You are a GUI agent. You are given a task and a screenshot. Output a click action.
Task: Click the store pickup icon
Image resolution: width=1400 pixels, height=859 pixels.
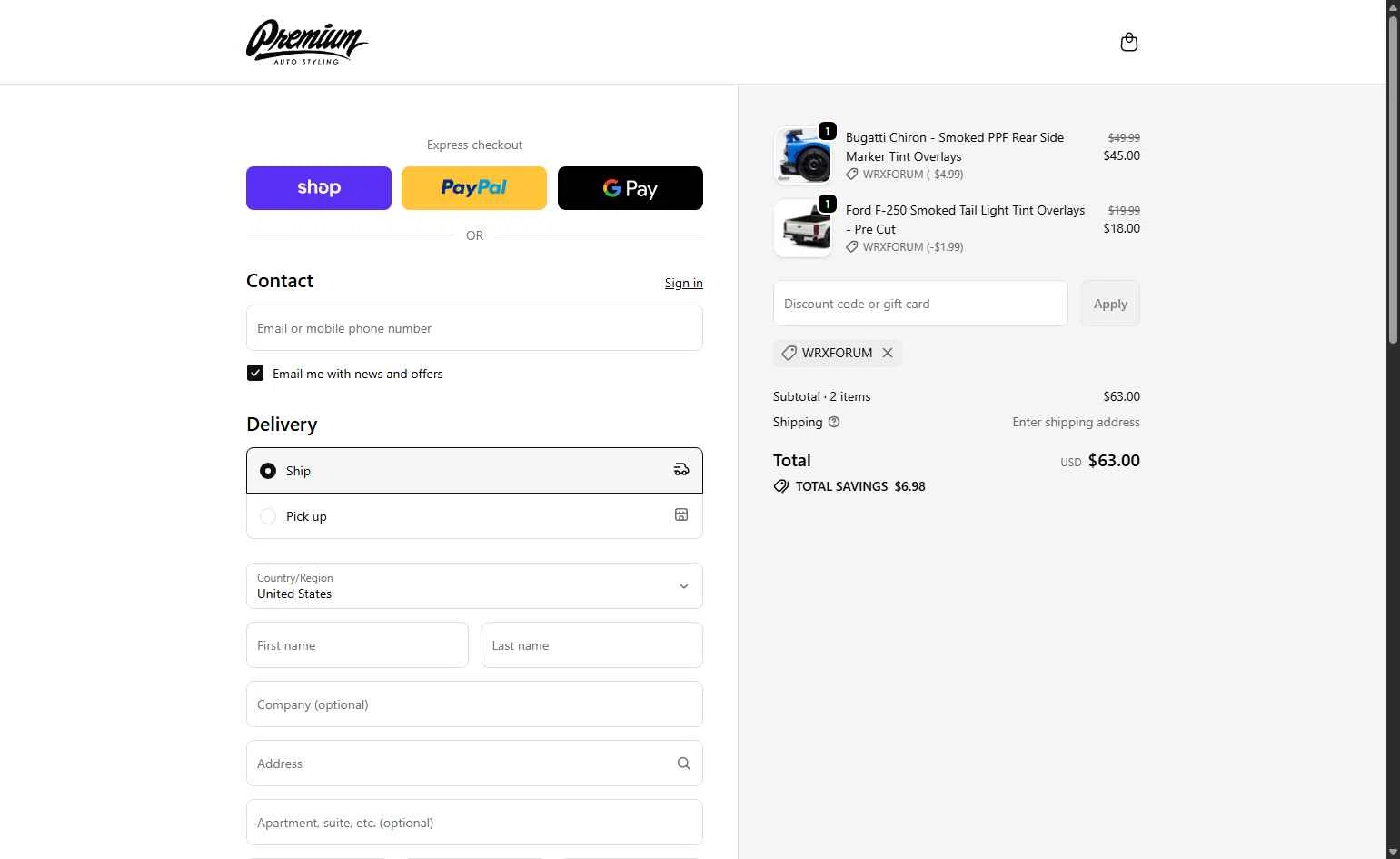click(x=681, y=515)
